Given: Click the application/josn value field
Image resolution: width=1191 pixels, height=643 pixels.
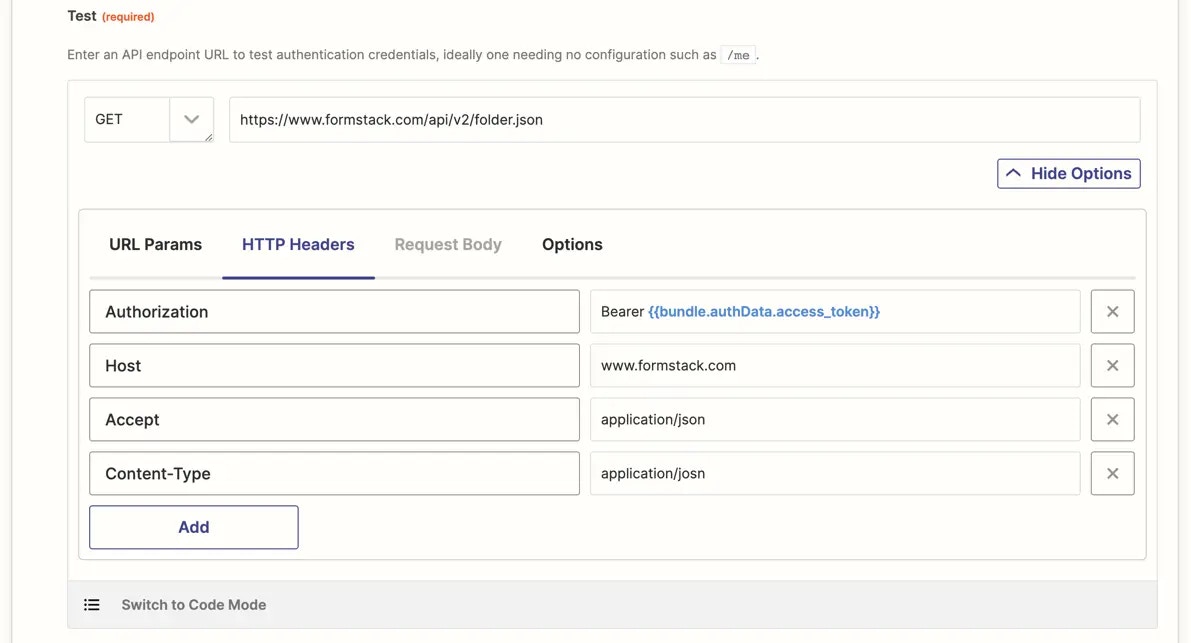Looking at the screenshot, I should point(835,473).
